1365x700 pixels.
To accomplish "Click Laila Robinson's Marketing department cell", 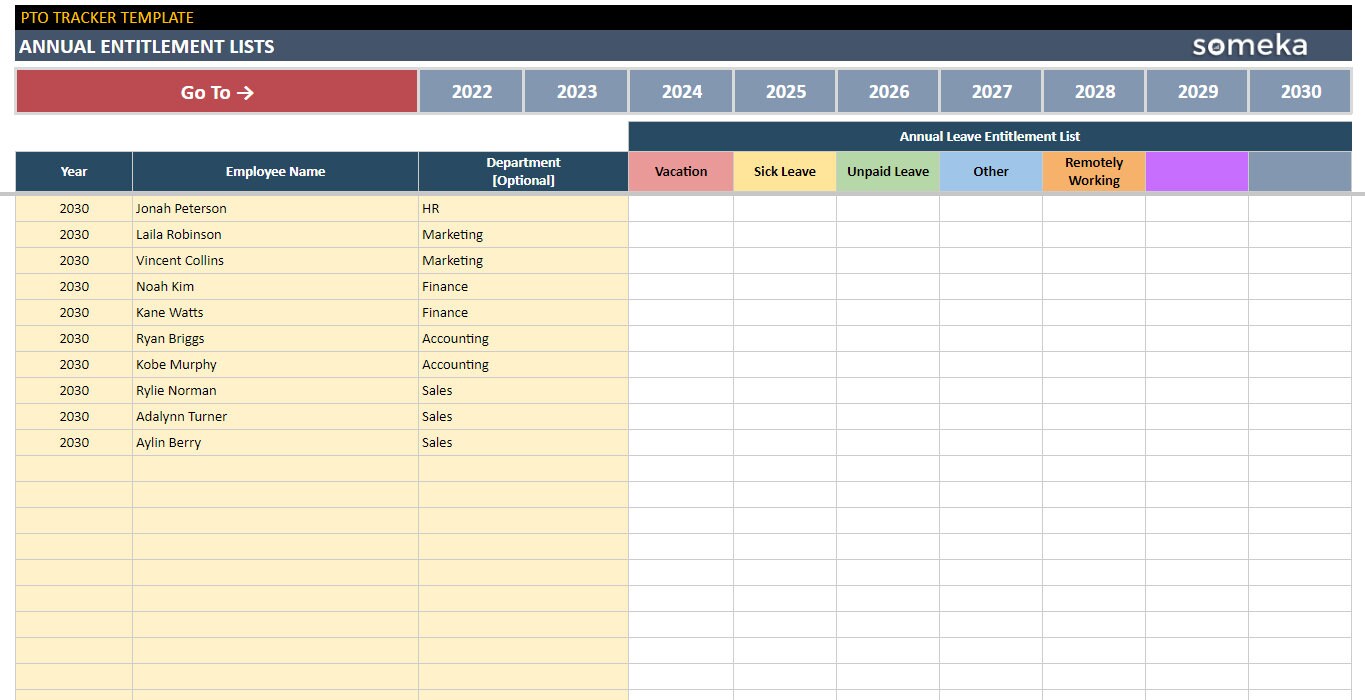I will [523, 234].
